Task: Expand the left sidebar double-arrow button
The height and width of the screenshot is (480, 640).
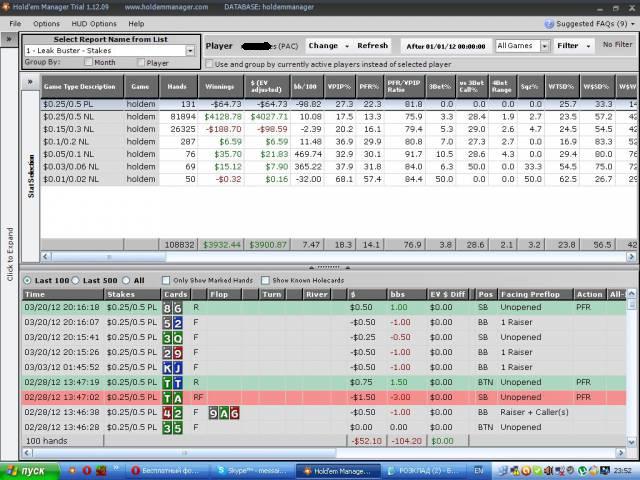Action: tap(9, 39)
